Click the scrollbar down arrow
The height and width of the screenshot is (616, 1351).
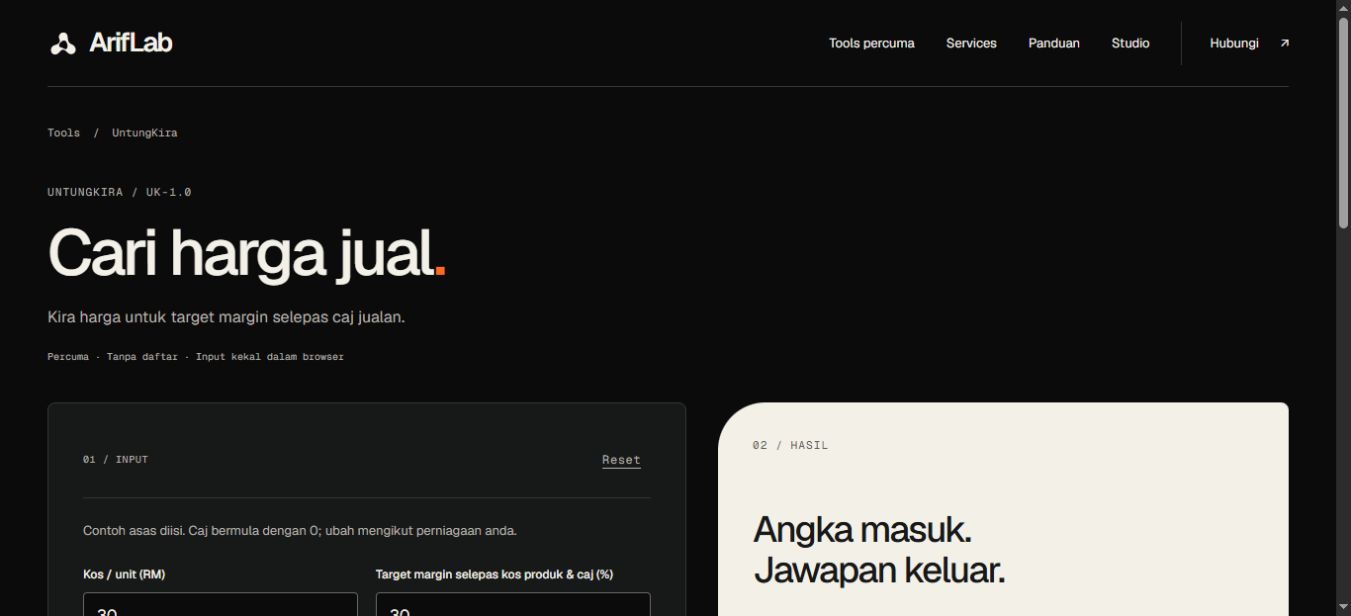pos(1343,607)
